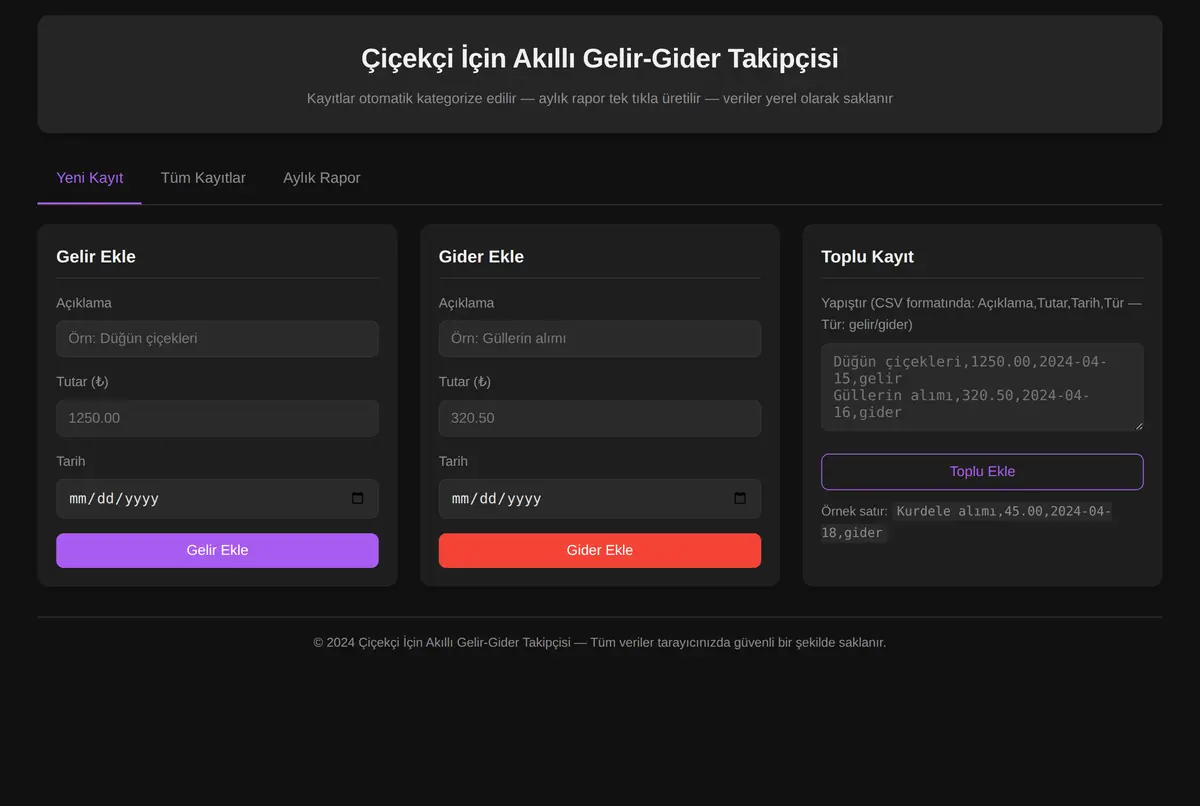
Task: Click the page title 'Çiçekçi İçin Akıllı Gelir-Gider Takipçisi'
Action: tap(600, 58)
